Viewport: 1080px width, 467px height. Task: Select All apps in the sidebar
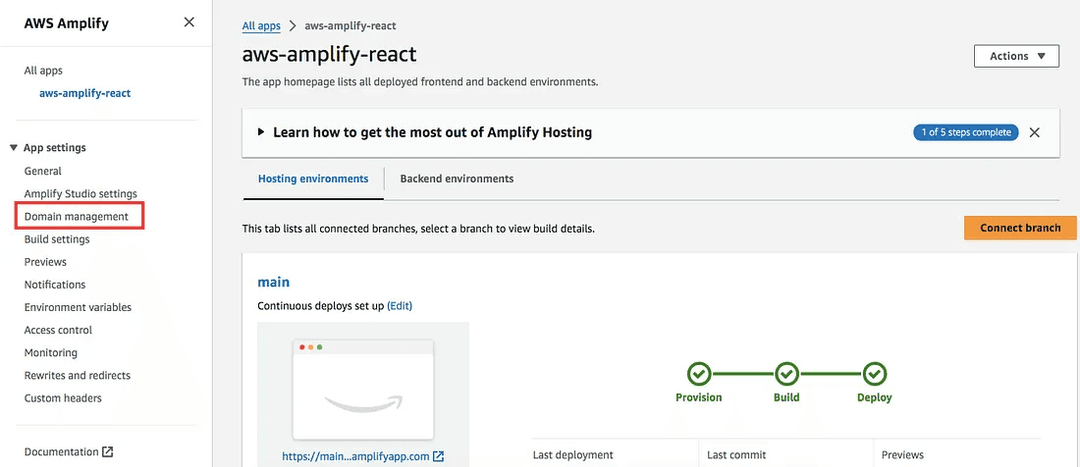click(x=43, y=70)
